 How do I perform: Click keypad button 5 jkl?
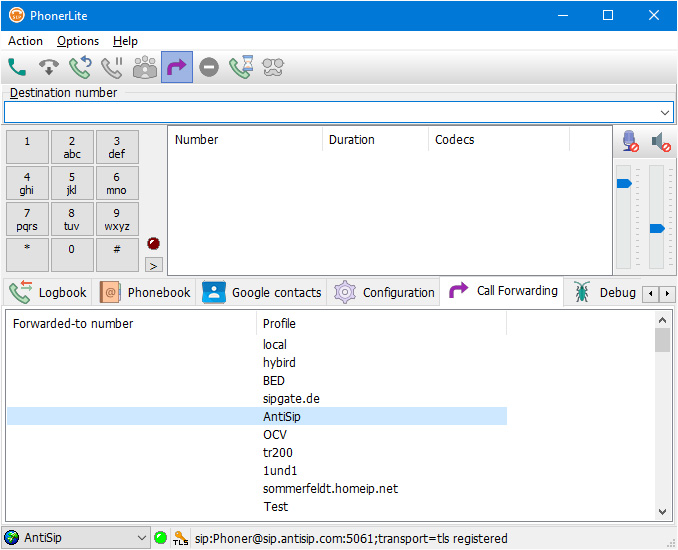tap(72, 183)
